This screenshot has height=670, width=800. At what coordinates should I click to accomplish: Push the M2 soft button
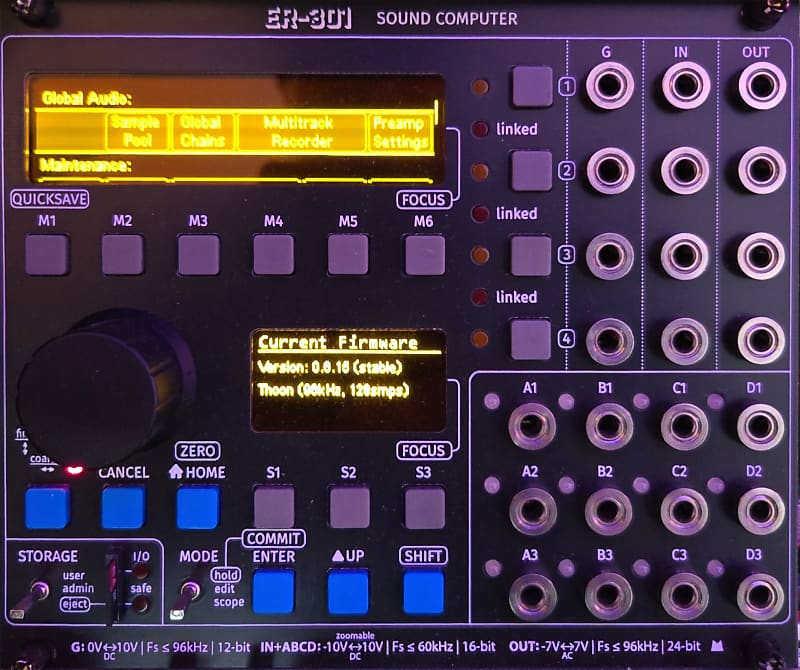(122, 254)
